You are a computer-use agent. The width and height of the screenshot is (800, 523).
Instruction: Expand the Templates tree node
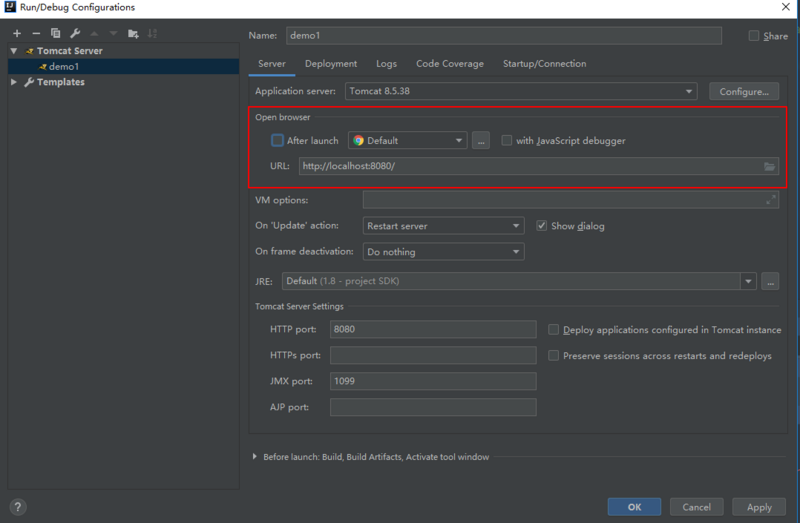tap(14, 82)
